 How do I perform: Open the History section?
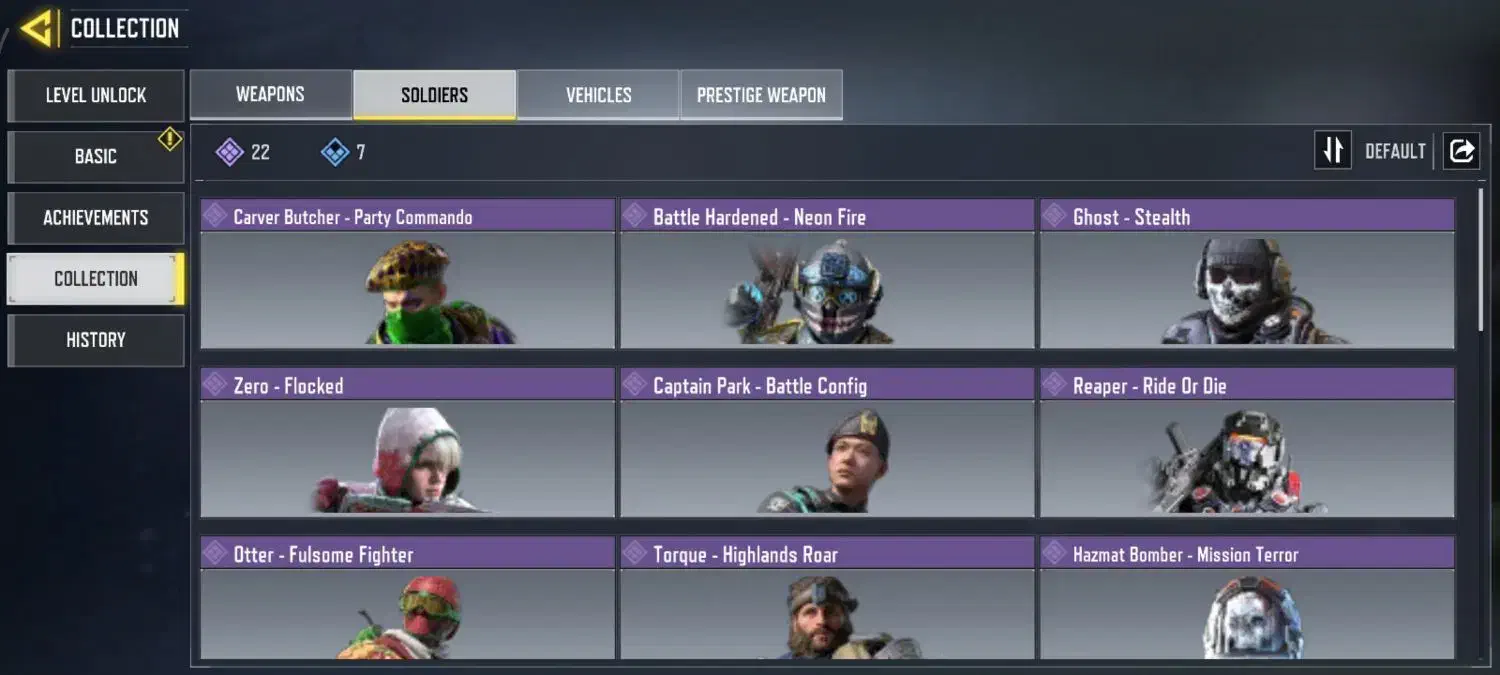[x=96, y=340]
